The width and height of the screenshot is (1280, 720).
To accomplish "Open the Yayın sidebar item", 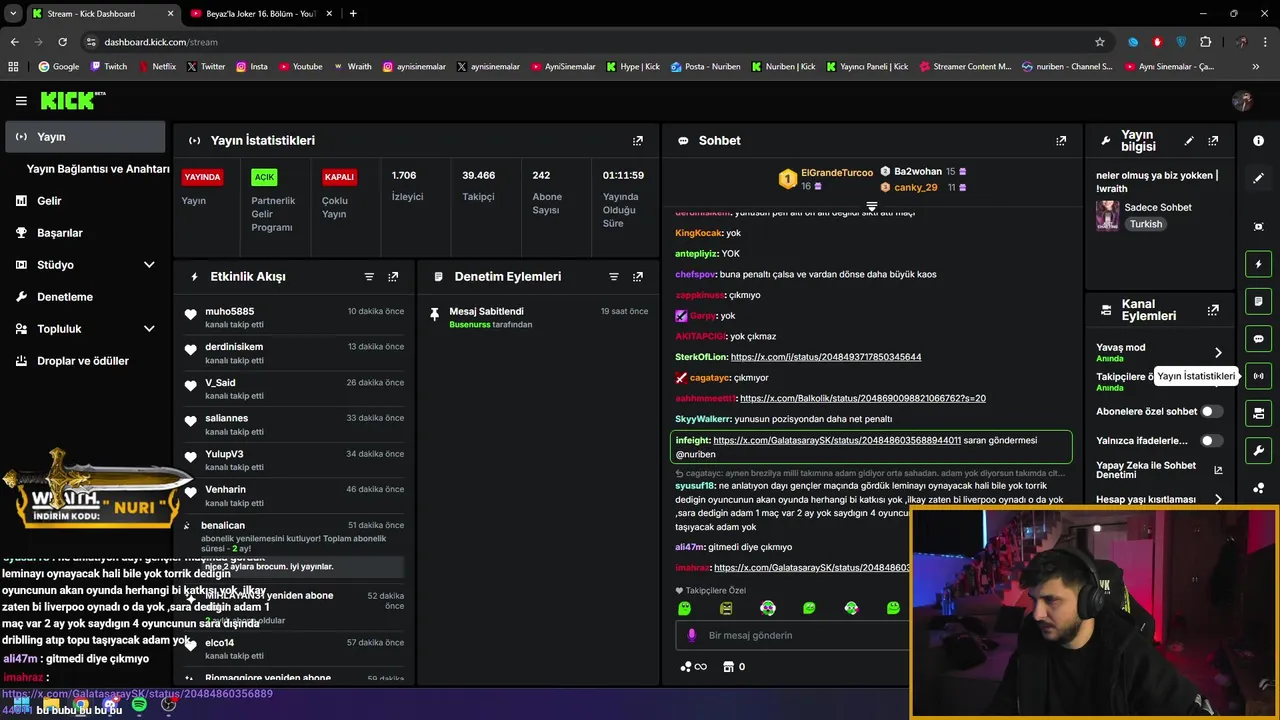I will (85, 137).
